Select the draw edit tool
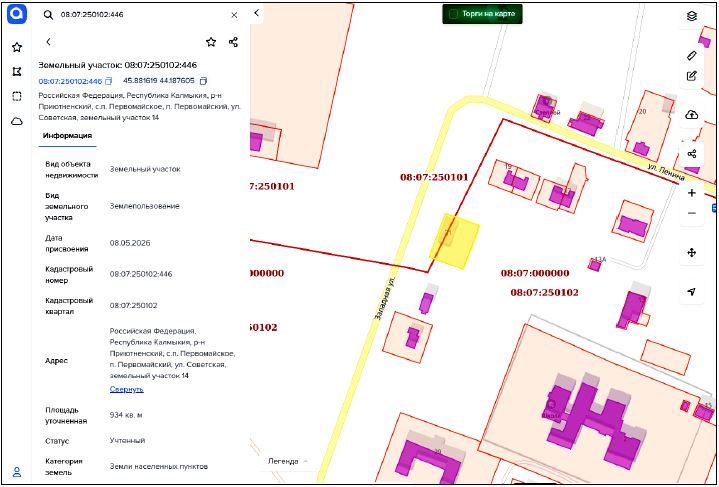 point(691,76)
